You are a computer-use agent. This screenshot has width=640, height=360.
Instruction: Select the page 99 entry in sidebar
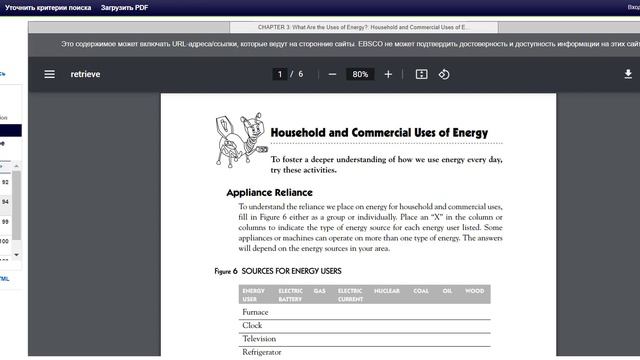click(x=5, y=222)
